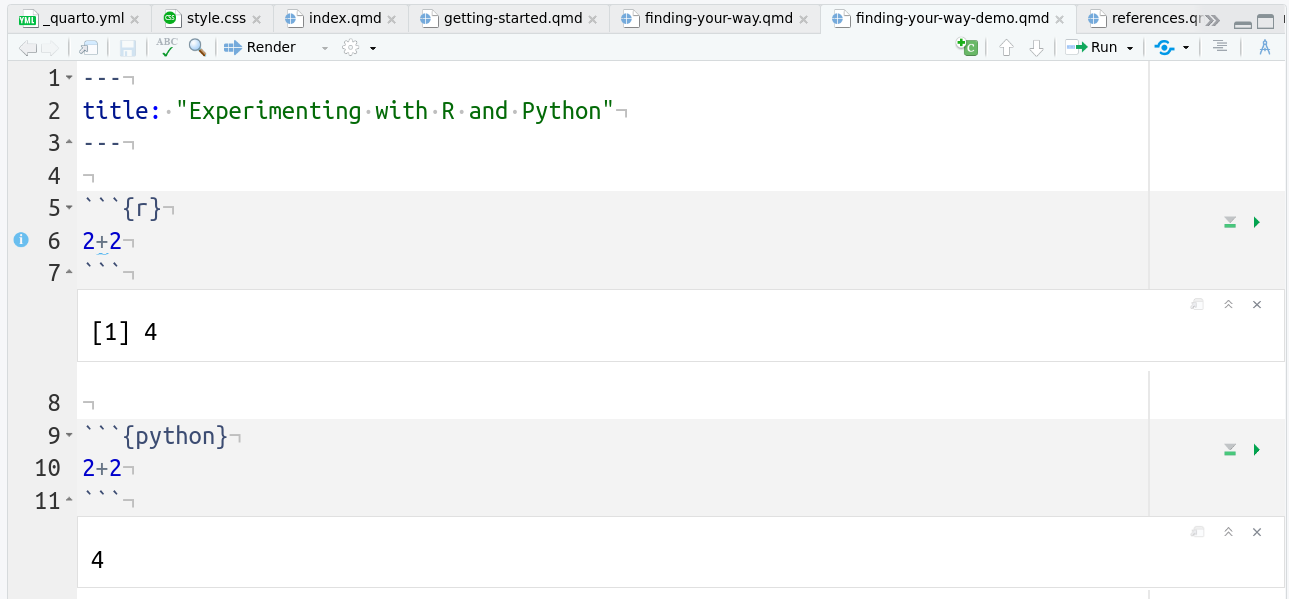Click the info marker on line 6

pyautogui.click(x=21, y=240)
